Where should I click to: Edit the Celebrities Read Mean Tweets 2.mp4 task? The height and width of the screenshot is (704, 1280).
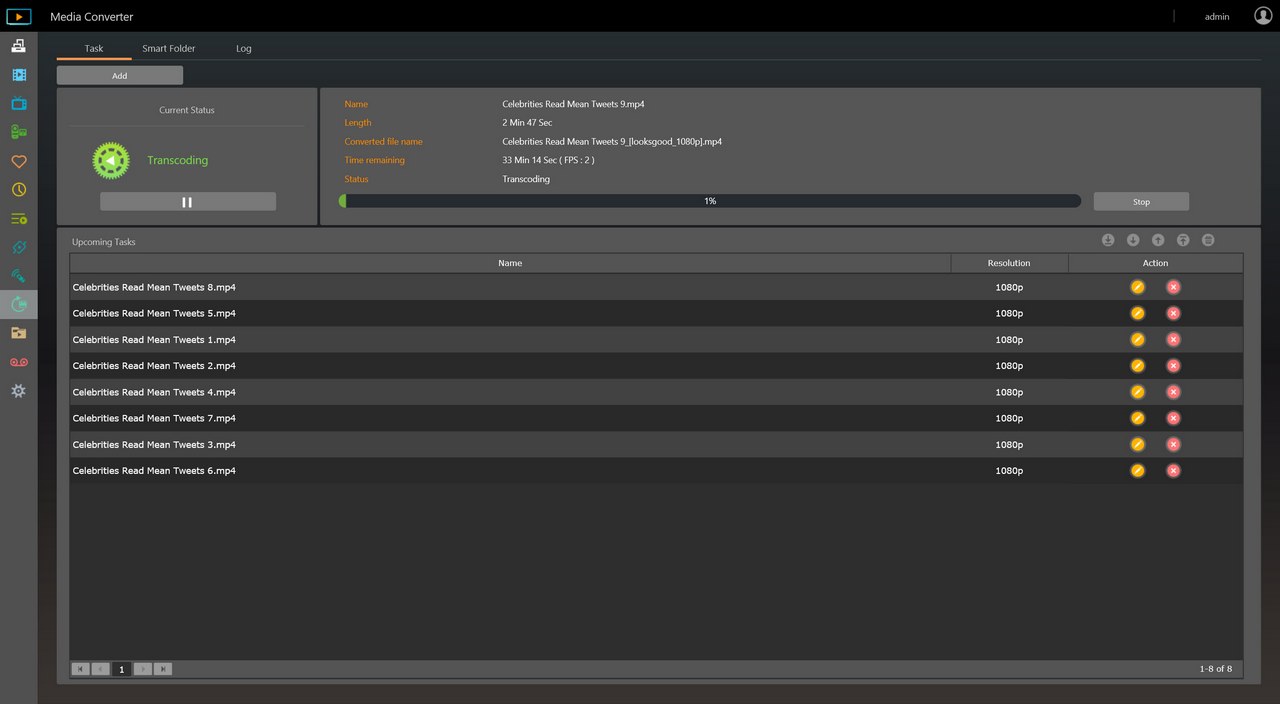1137,366
